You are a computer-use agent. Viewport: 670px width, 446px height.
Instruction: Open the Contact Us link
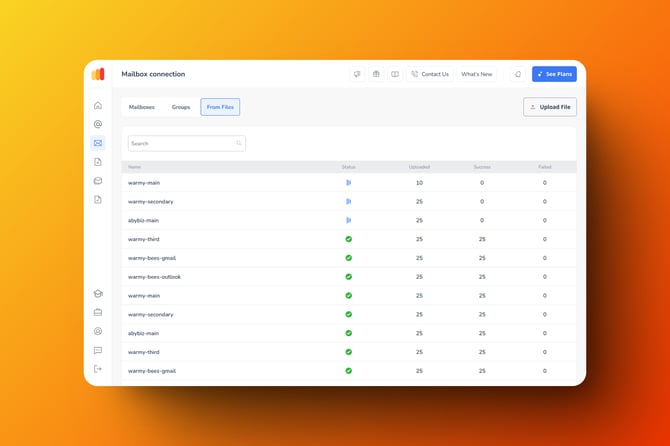[430, 74]
